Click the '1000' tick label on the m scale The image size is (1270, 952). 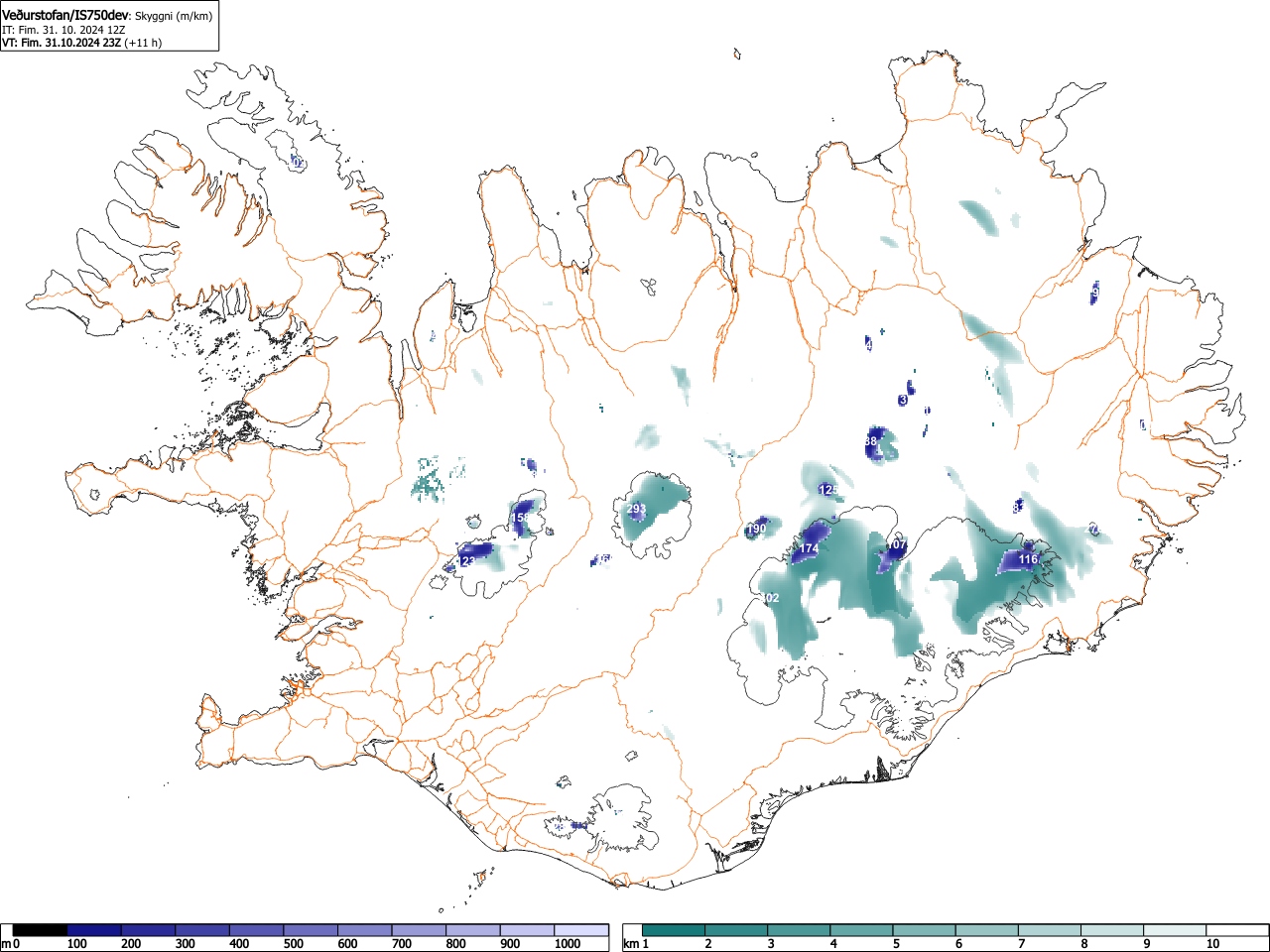[567, 944]
